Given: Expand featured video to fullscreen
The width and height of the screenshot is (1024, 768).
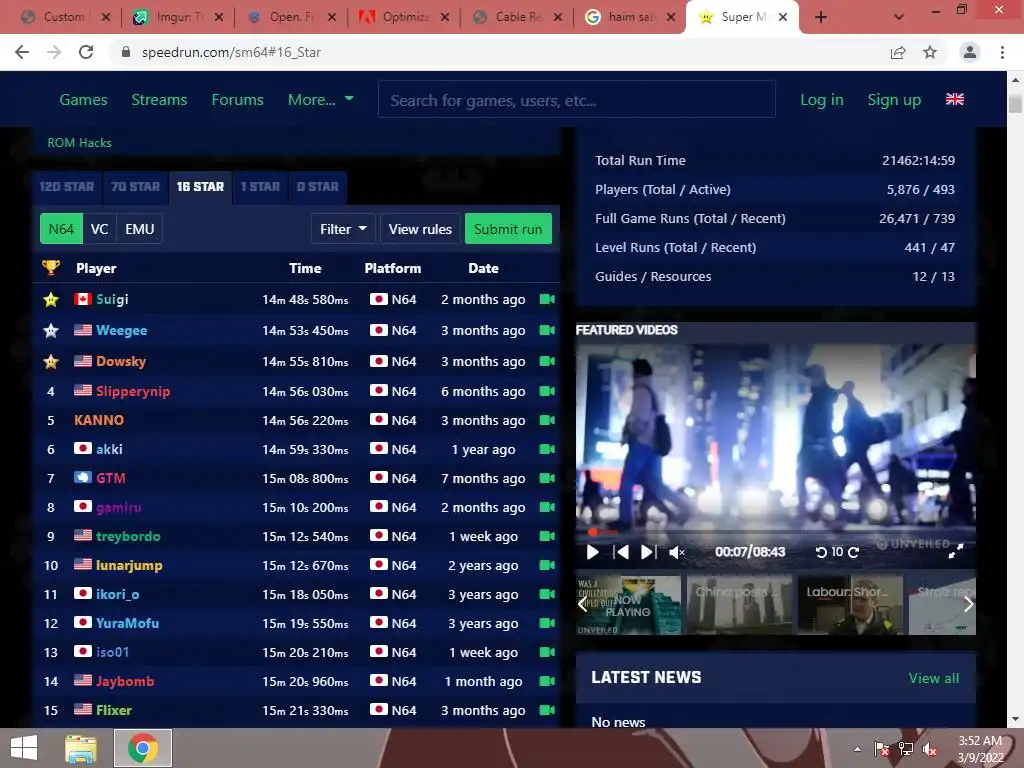Looking at the screenshot, I should point(955,552).
